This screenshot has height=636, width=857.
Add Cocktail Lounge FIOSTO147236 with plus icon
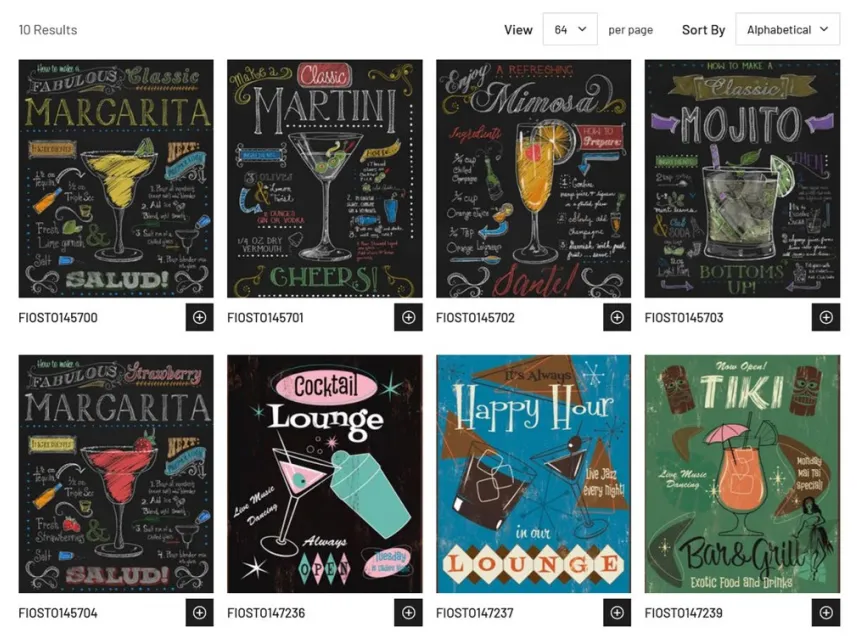pyautogui.click(x=408, y=613)
